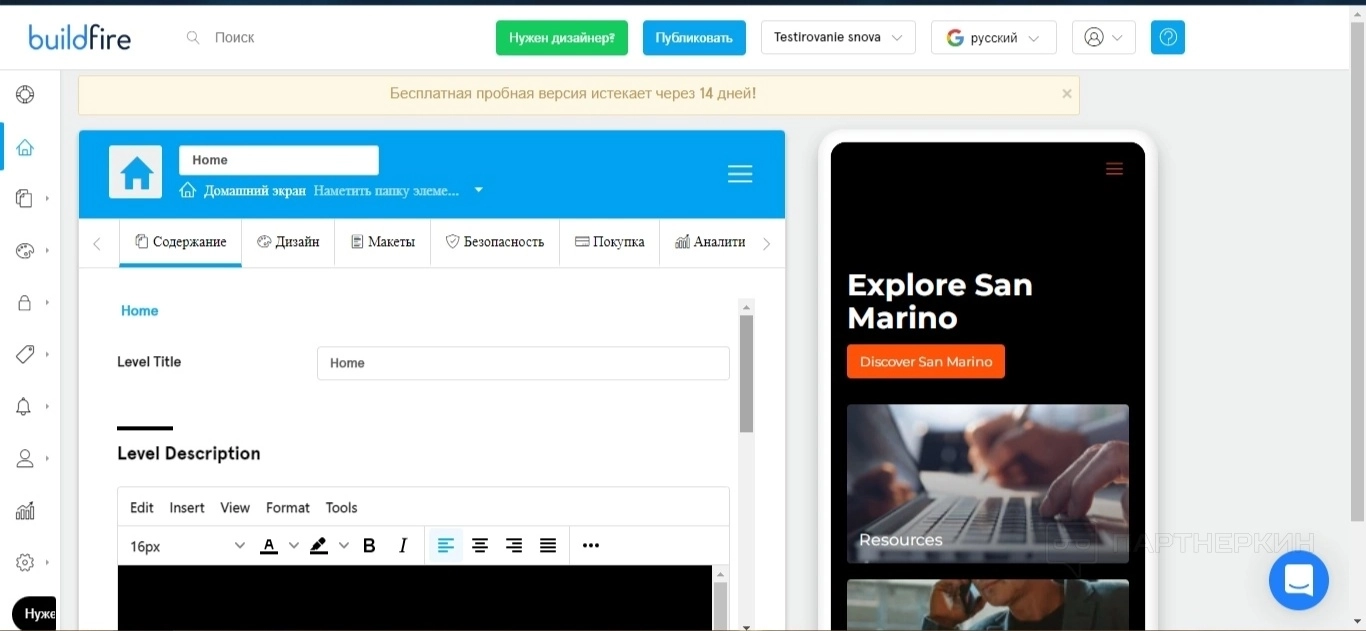
Task: Switch to the Покупка tab
Action: point(610,242)
